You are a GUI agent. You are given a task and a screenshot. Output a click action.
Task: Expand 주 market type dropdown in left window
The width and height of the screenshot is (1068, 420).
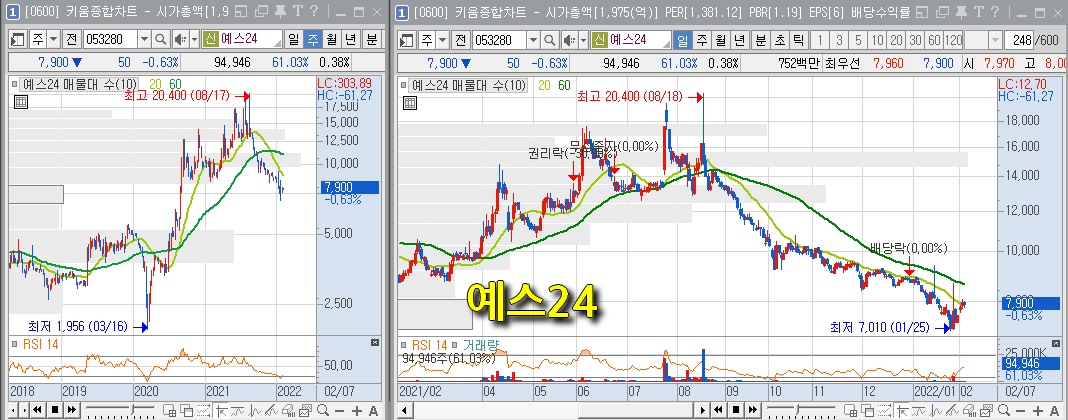(52, 39)
